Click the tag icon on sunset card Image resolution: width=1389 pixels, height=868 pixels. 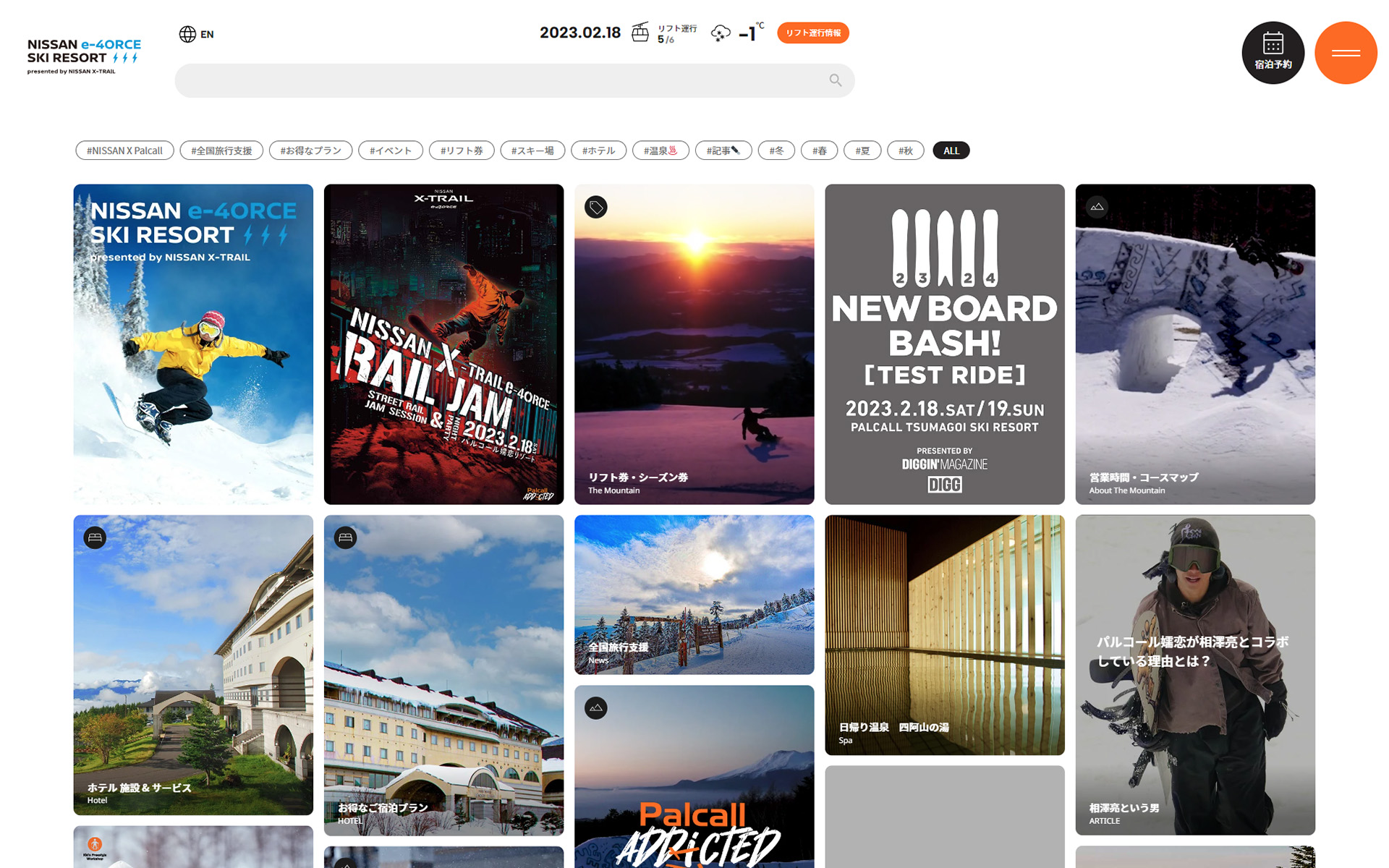[x=595, y=208]
